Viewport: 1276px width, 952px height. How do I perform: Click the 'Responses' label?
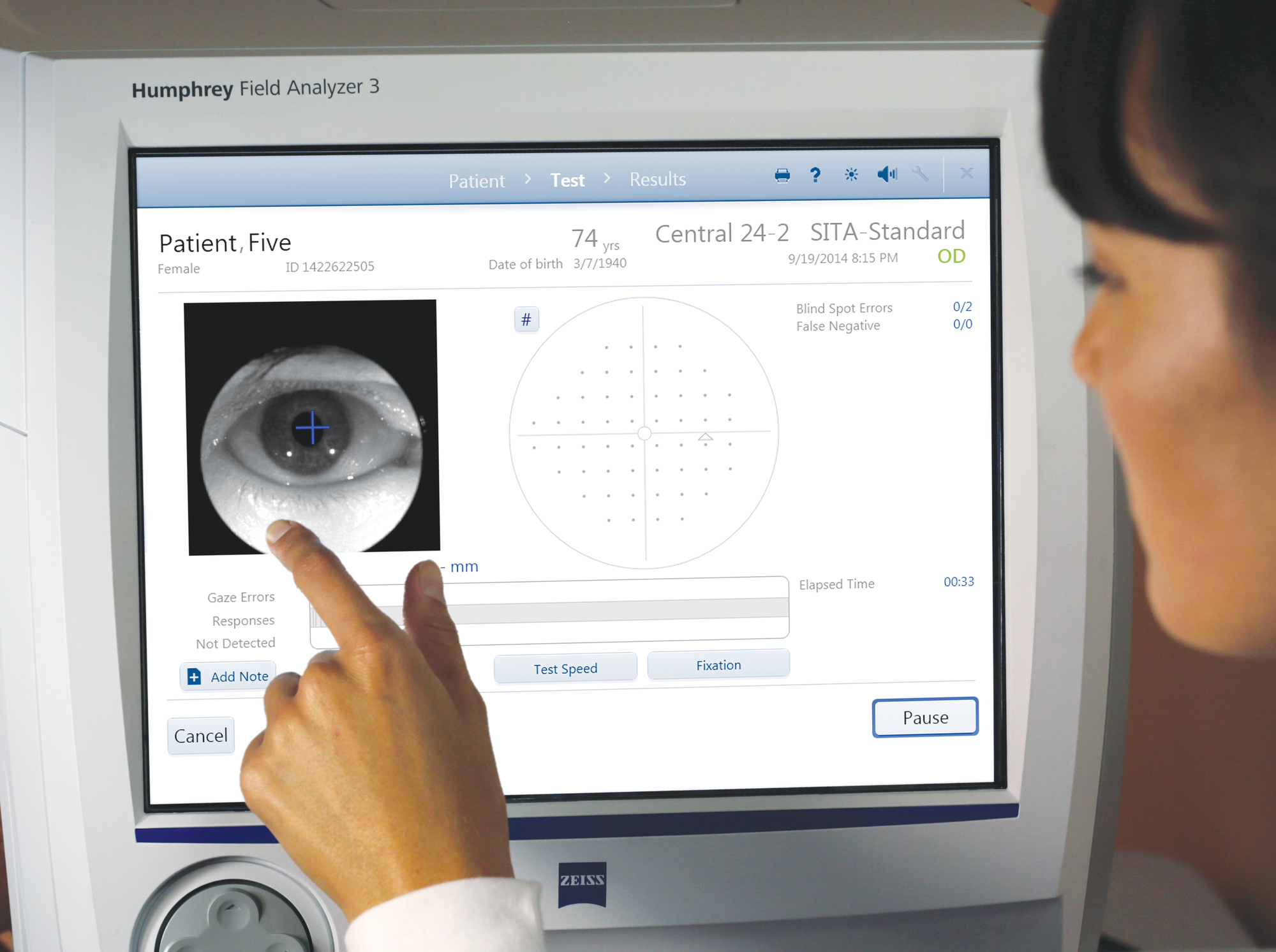tap(243, 621)
